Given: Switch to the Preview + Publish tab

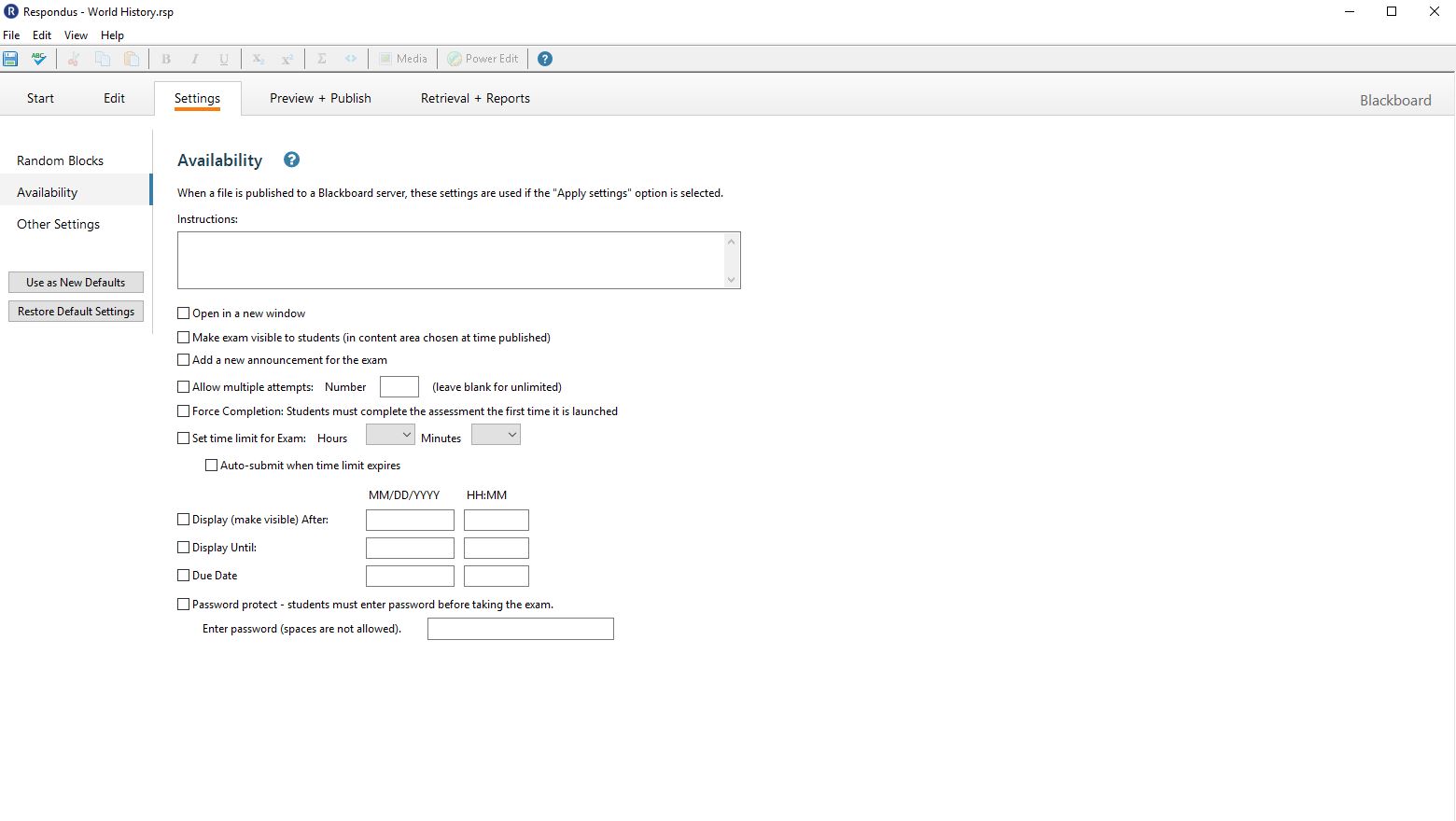Looking at the screenshot, I should (x=320, y=98).
